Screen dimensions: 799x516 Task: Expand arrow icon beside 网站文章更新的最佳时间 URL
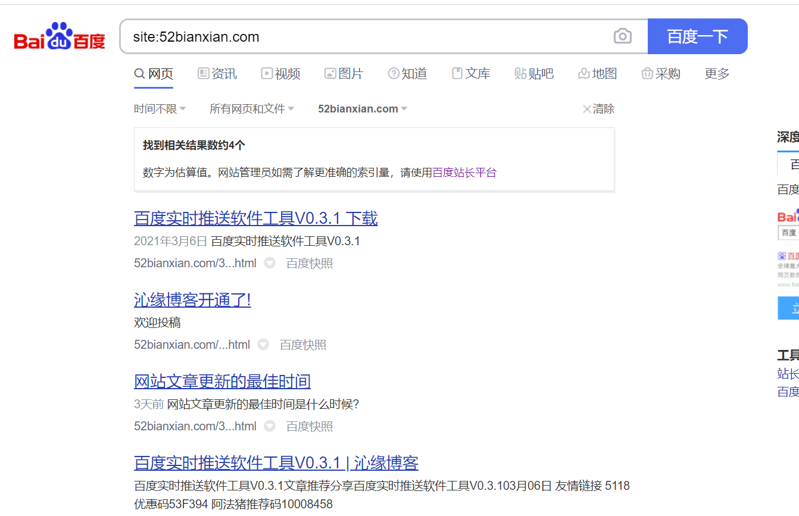[270, 426]
